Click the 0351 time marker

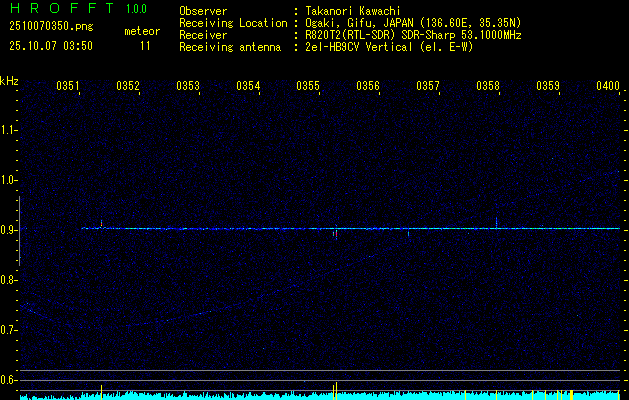coord(69,87)
